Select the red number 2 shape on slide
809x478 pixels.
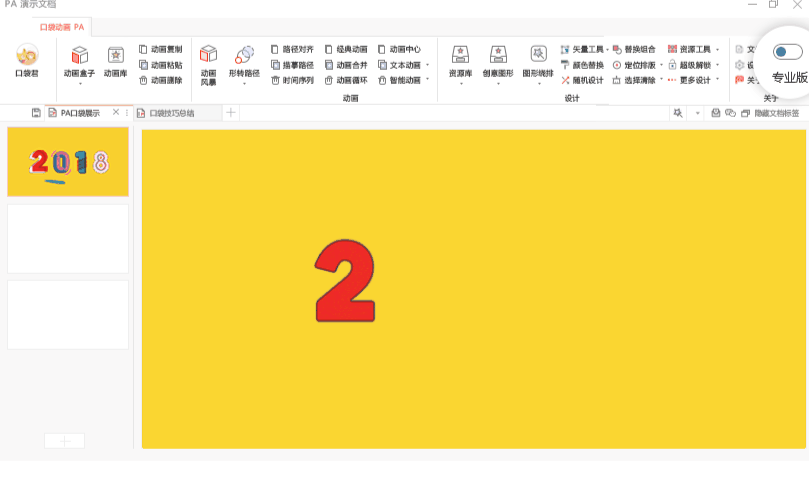[x=345, y=281]
